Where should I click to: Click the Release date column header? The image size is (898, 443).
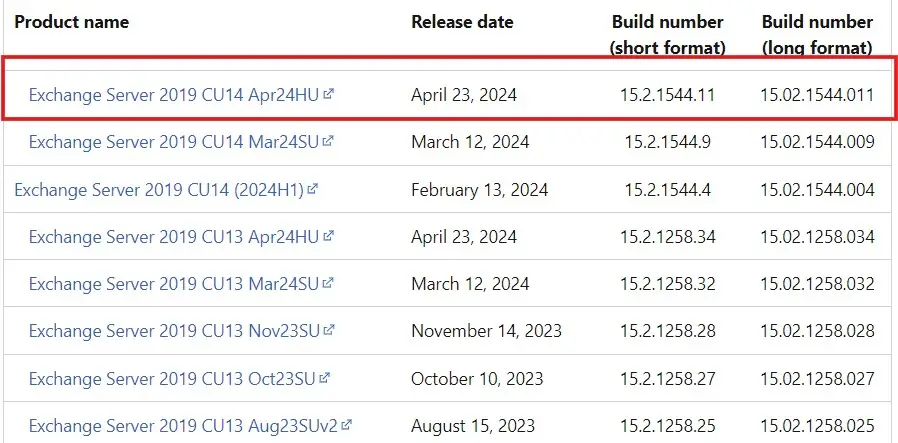tap(462, 21)
